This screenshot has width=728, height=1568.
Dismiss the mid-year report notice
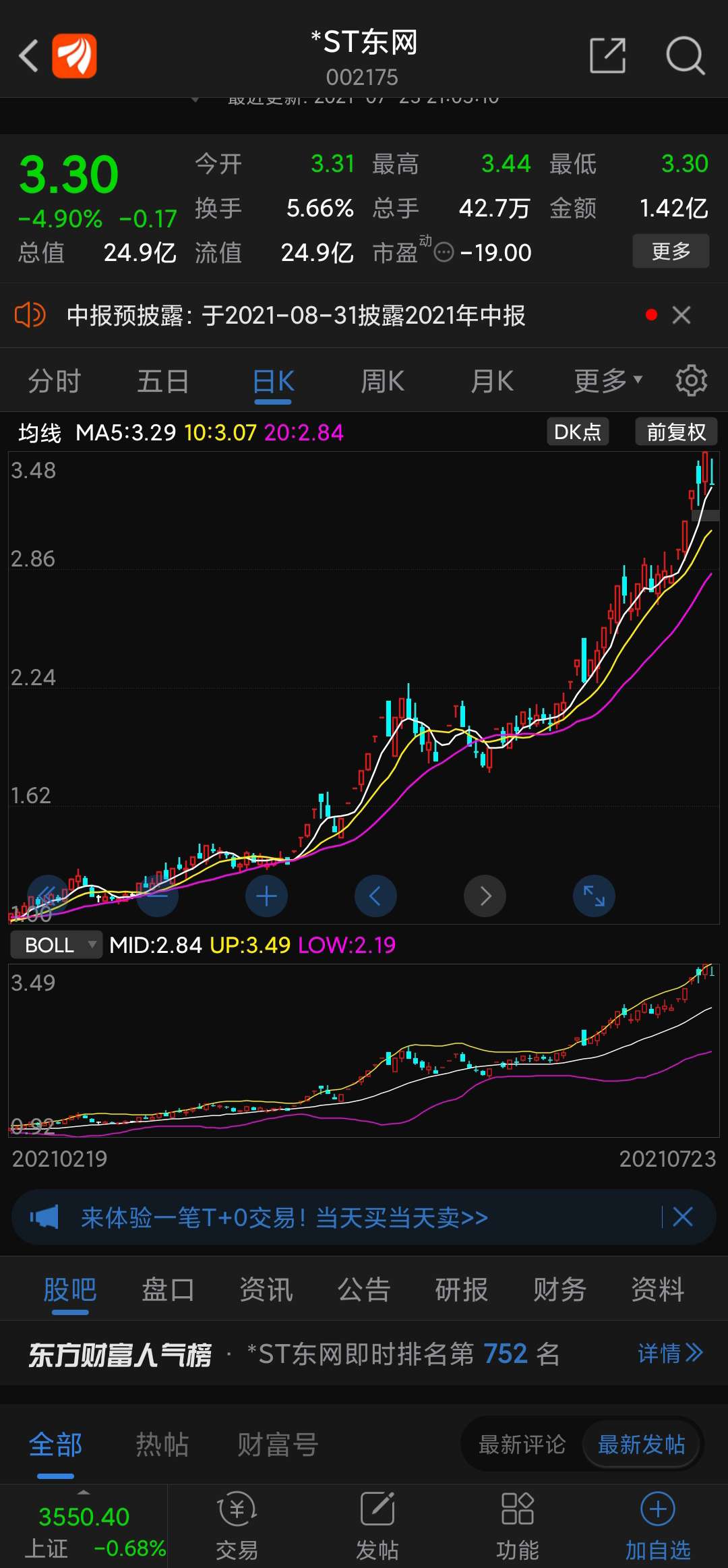(x=681, y=315)
